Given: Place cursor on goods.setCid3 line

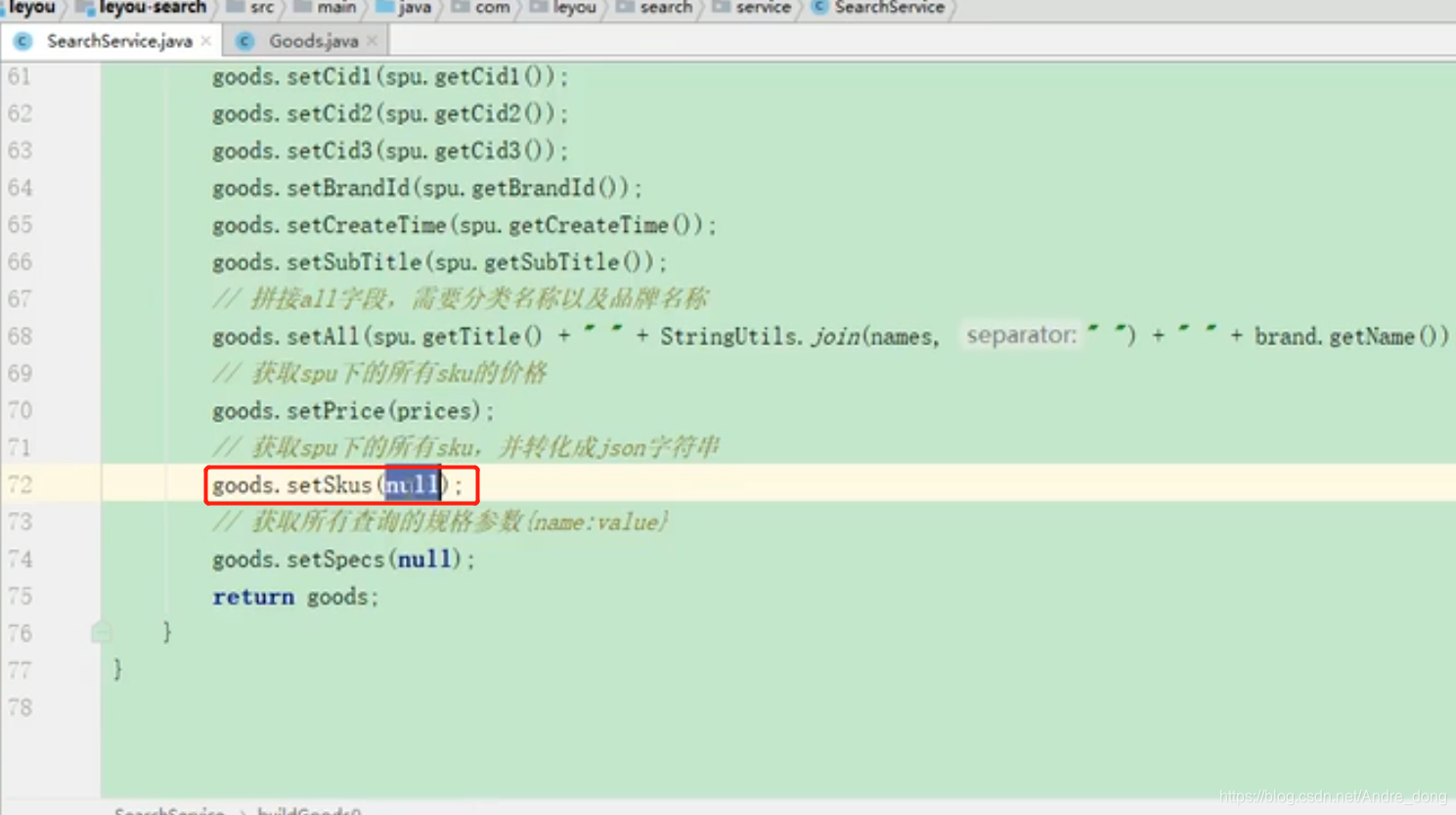Looking at the screenshot, I should [390, 151].
